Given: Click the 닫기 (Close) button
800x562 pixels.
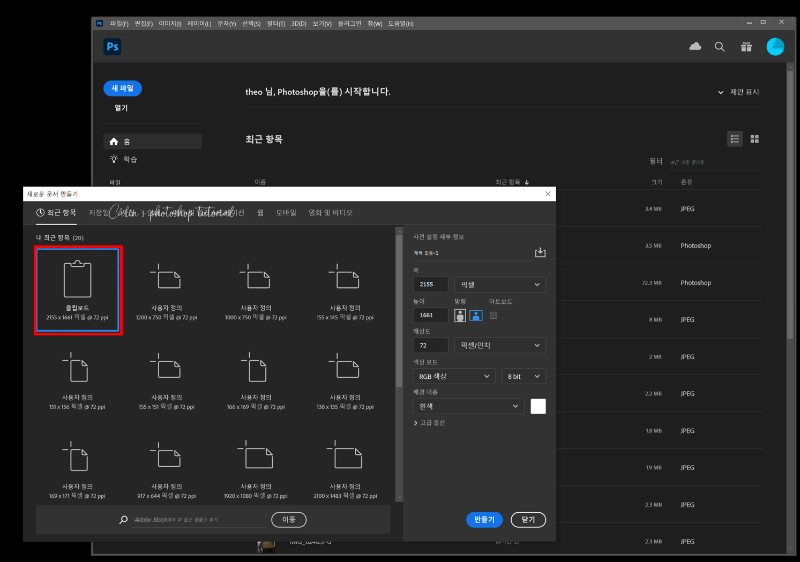Looking at the screenshot, I should [528, 520].
